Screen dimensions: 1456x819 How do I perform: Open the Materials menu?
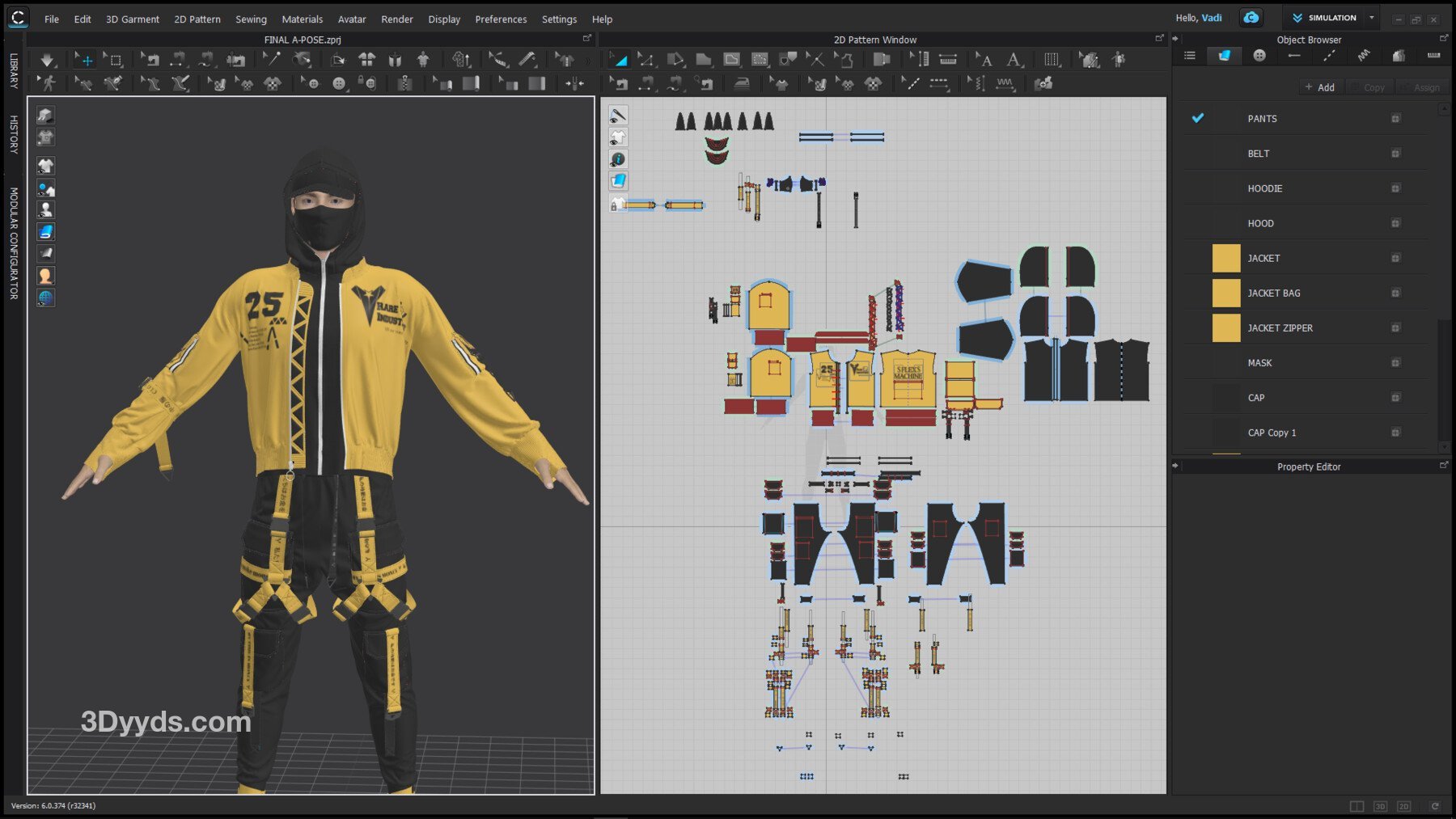(x=302, y=19)
